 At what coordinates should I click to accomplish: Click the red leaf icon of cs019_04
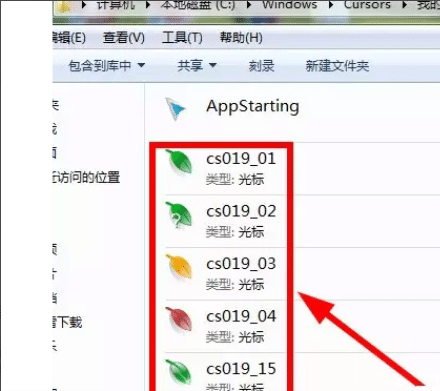point(179,319)
